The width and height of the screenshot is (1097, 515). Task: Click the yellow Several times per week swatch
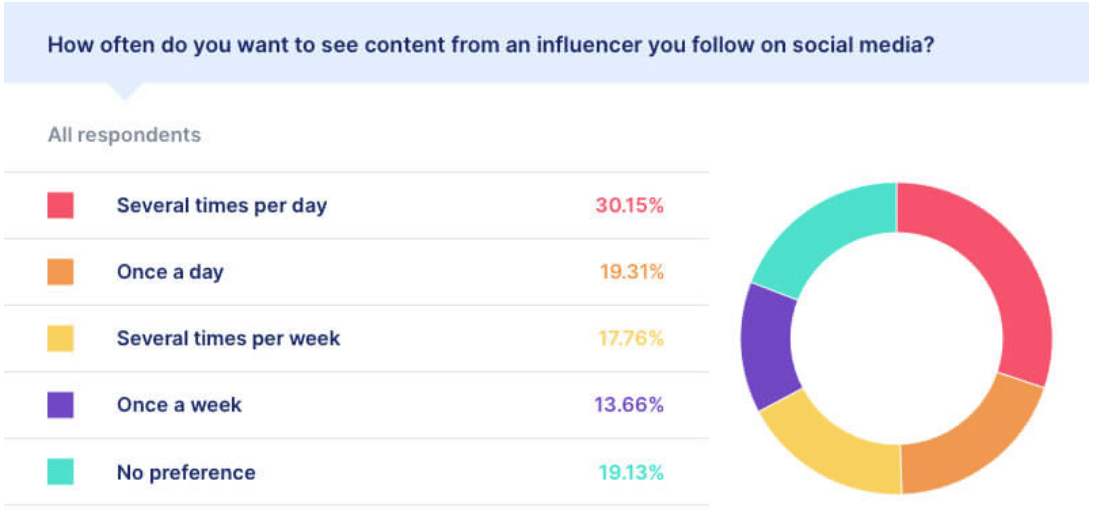(x=61, y=338)
